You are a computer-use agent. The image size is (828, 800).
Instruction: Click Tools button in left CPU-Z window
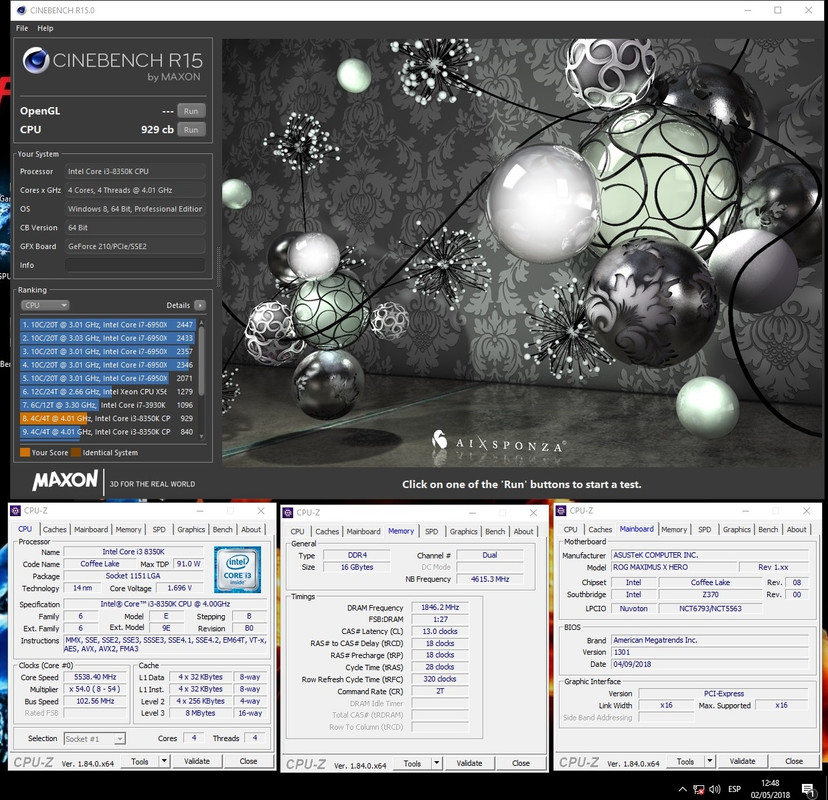coord(139,761)
